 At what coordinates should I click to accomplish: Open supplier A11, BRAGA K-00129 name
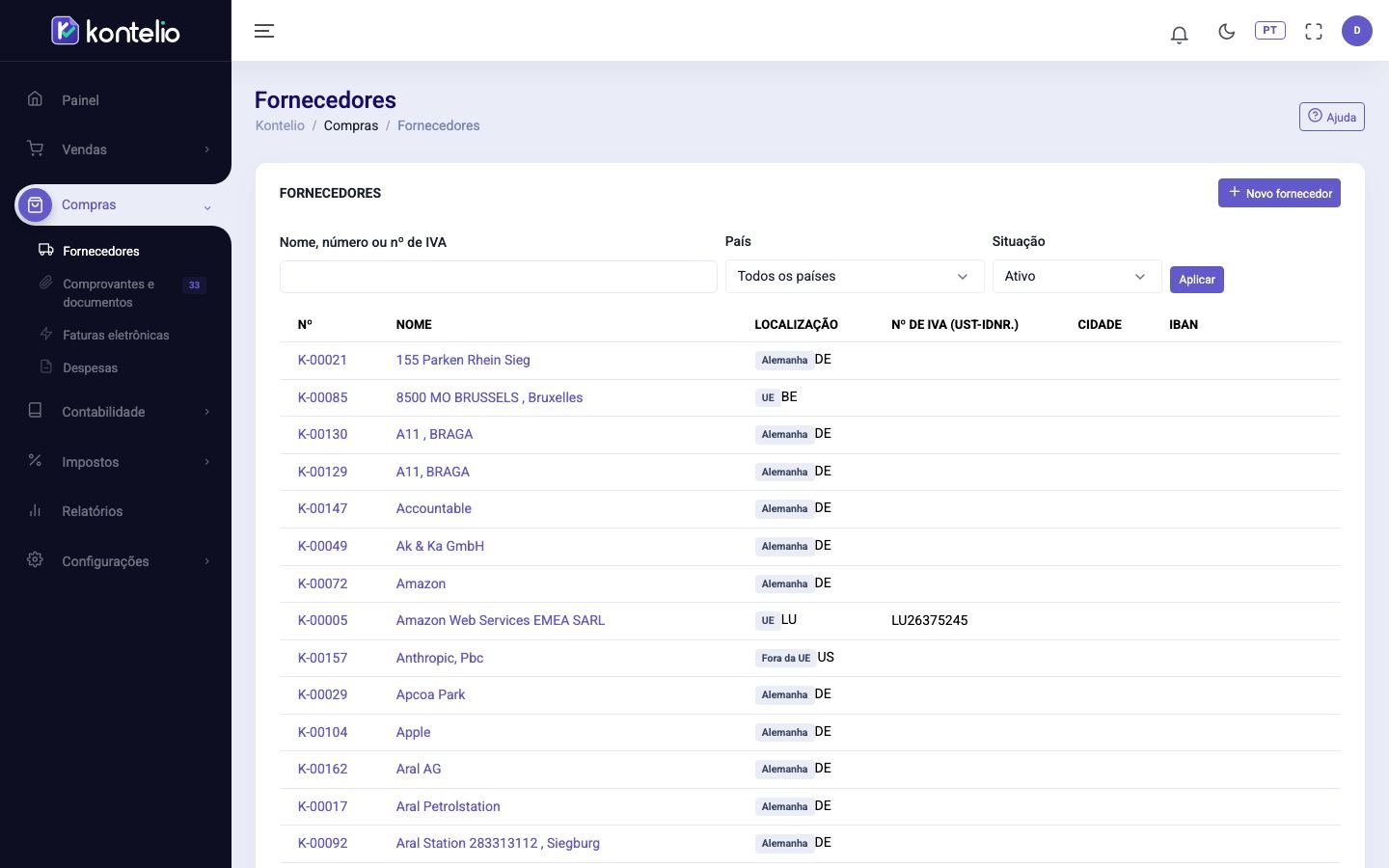(433, 472)
